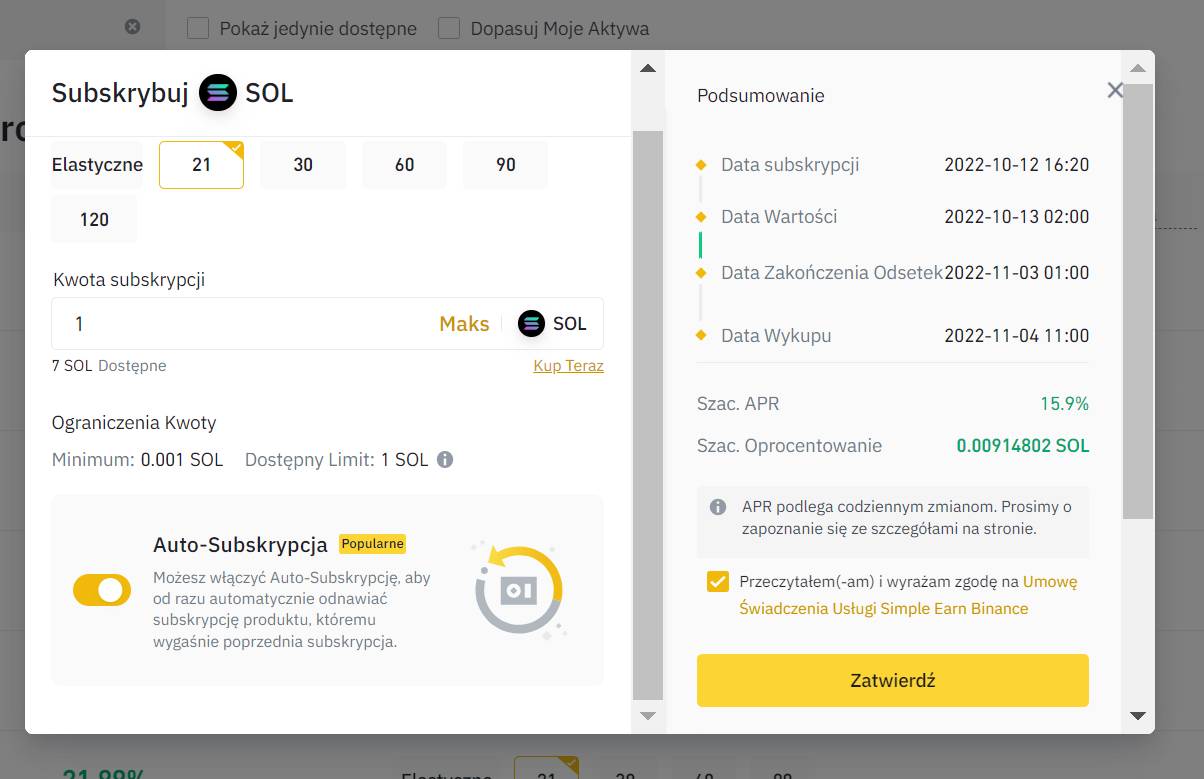Click the Data Wykupu label
The image size is (1204, 779).
[776, 336]
